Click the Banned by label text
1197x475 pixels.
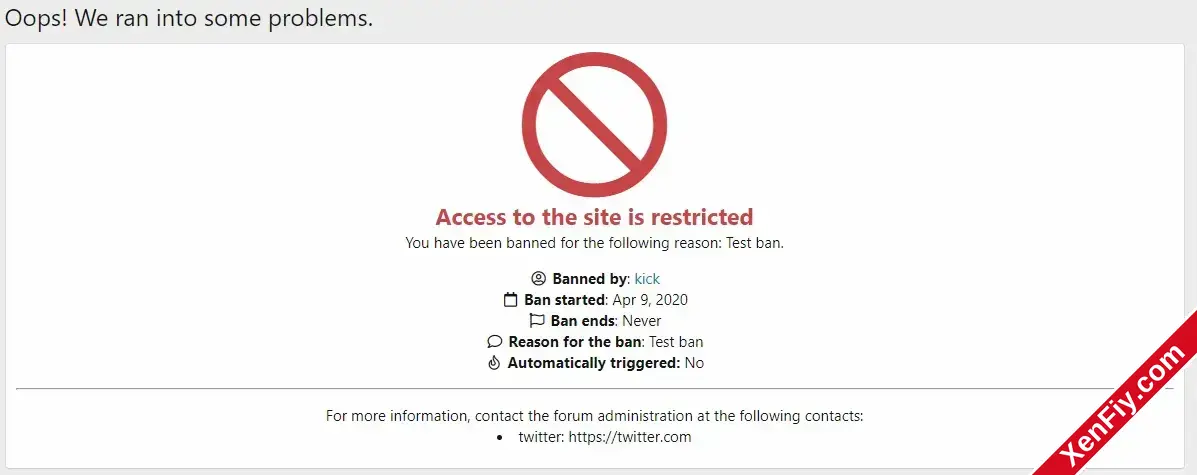[589, 279]
